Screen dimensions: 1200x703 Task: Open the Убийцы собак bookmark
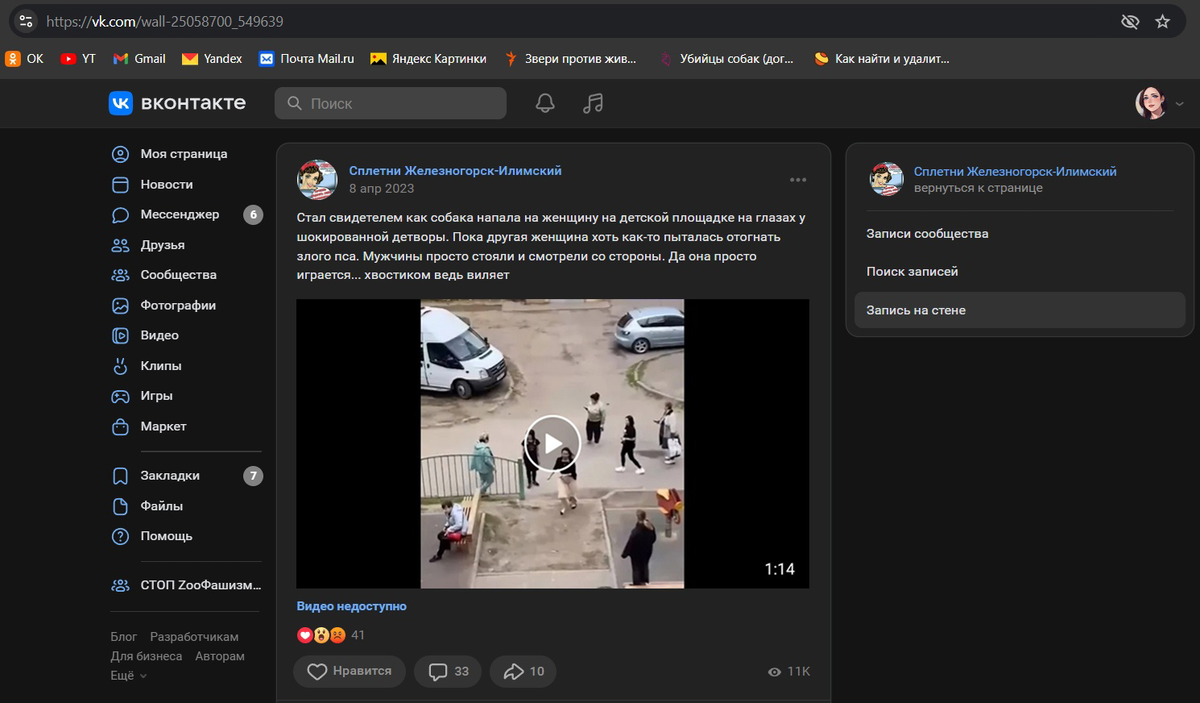tap(726, 59)
